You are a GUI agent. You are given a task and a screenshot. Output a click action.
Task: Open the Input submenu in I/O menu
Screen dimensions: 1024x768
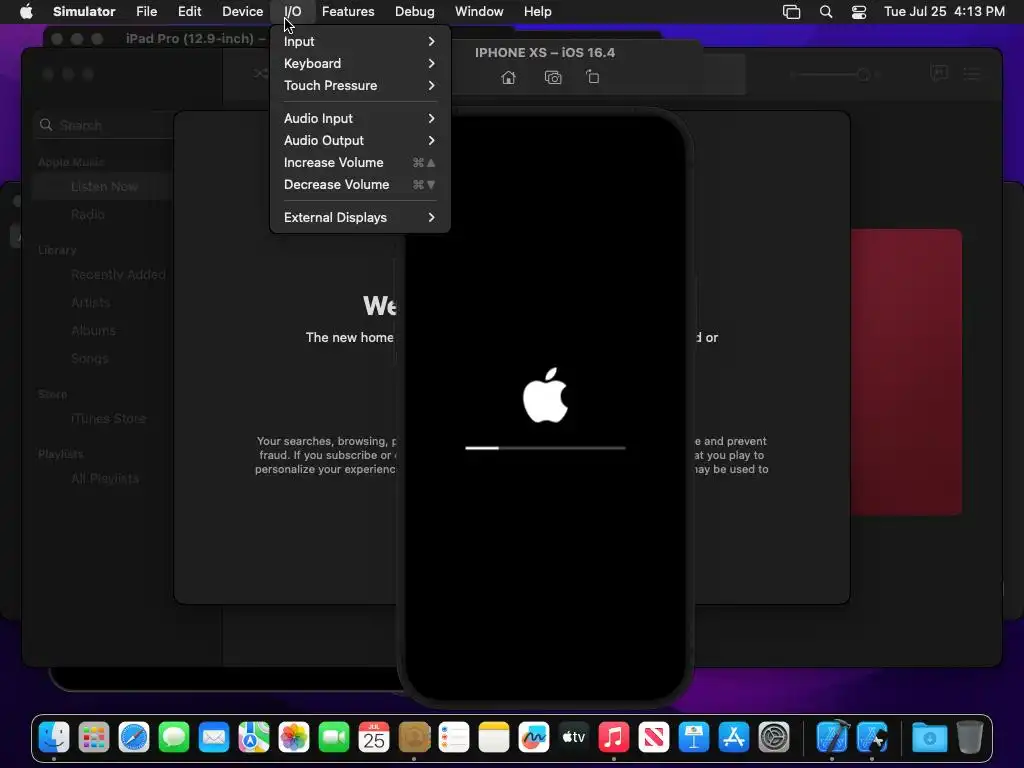coord(360,41)
